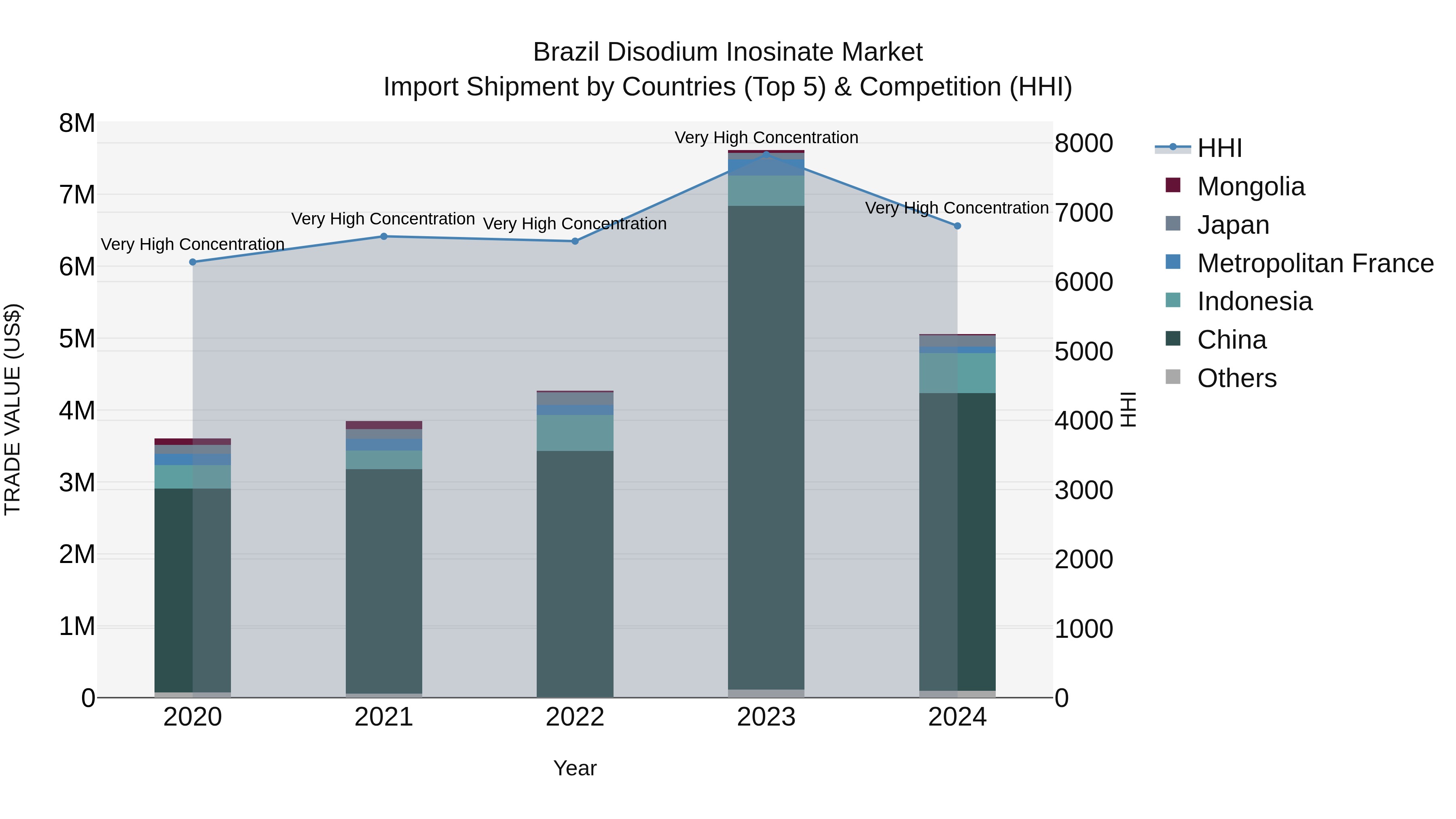
Task: Click the Mongolia maroon color swatch
Action: point(1173,185)
